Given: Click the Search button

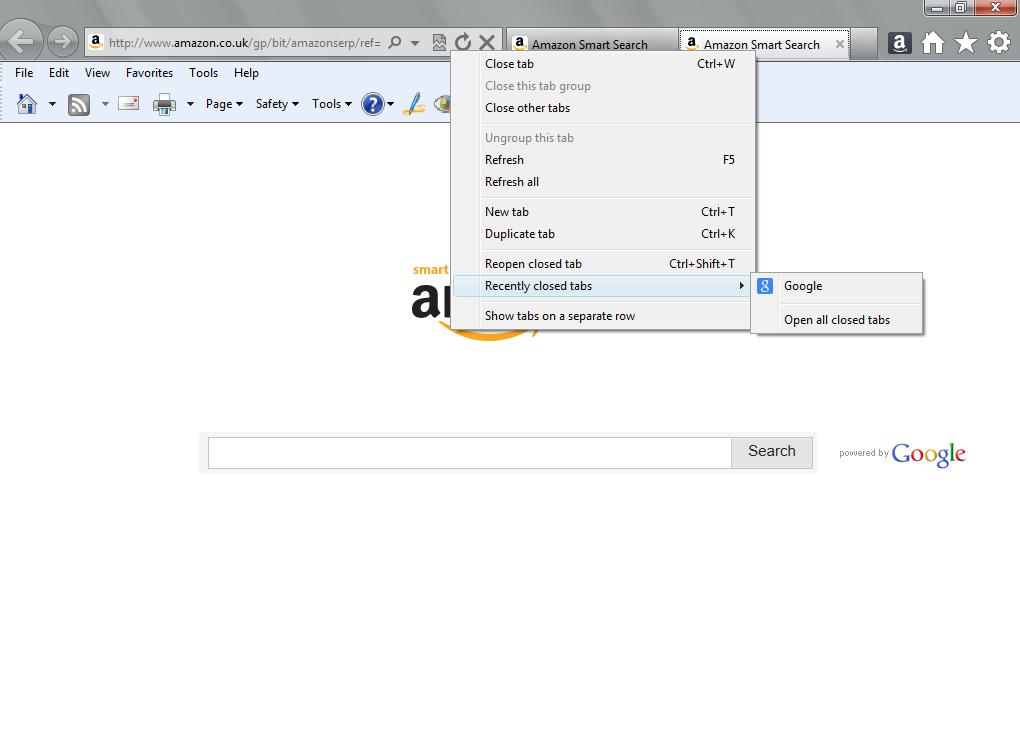Looking at the screenshot, I should [772, 452].
